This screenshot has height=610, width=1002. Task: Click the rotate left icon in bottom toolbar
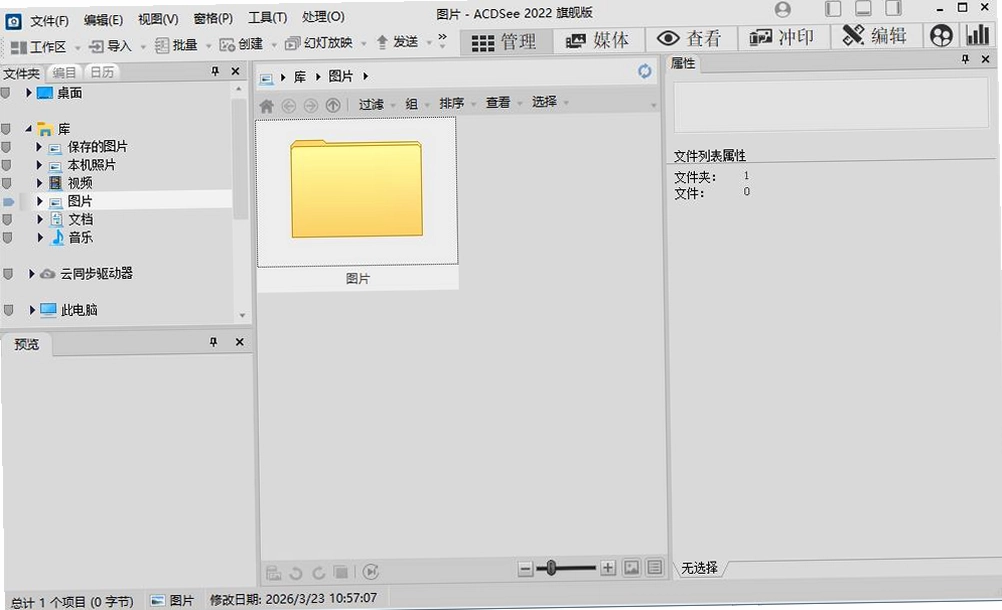pos(296,572)
